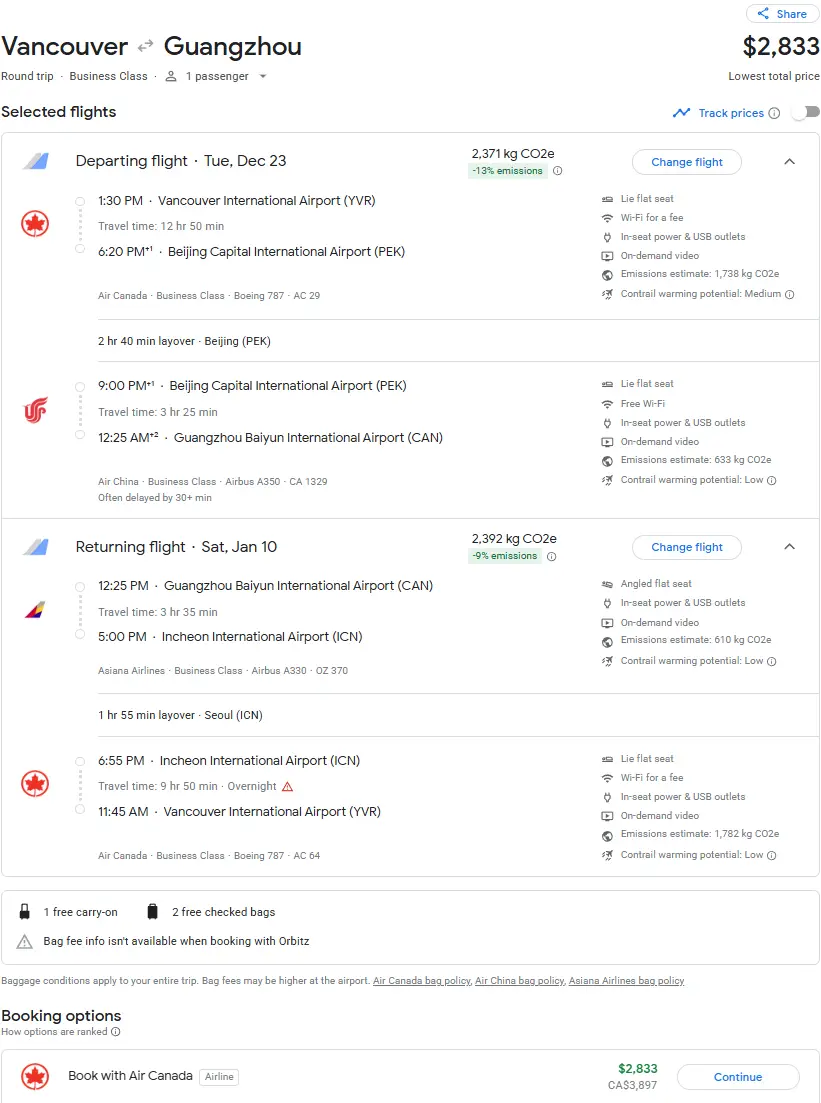Open contrail info icon on Air China leg
The width and height of the screenshot is (821, 1103).
[x=771, y=480]
